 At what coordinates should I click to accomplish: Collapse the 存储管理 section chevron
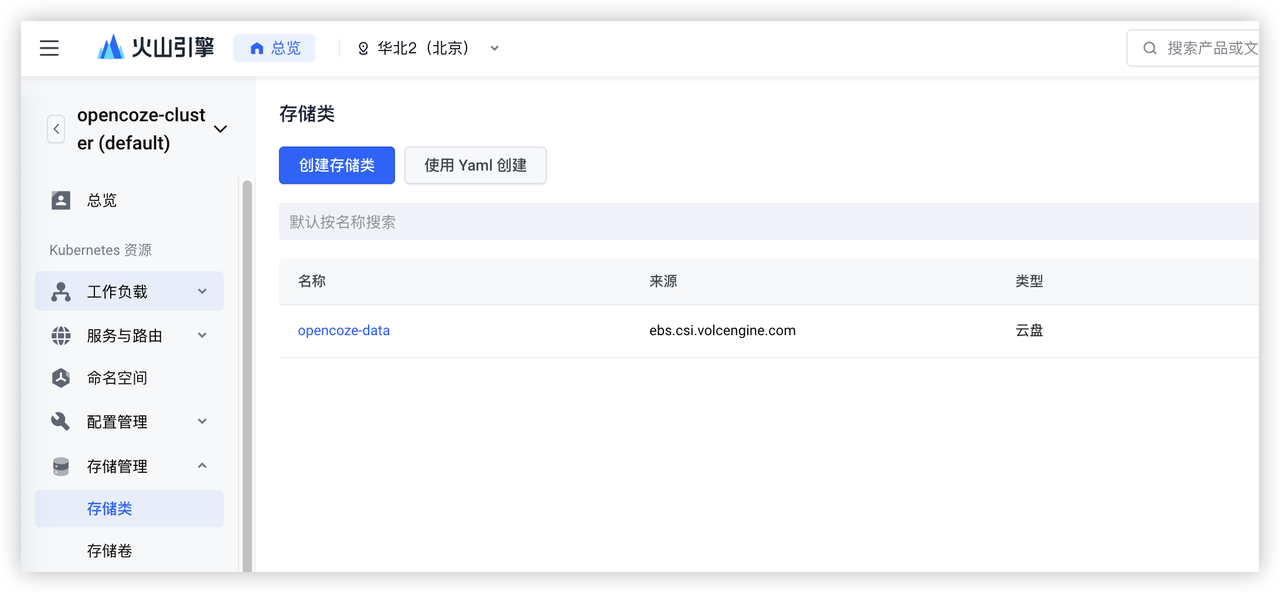[202, 466]
